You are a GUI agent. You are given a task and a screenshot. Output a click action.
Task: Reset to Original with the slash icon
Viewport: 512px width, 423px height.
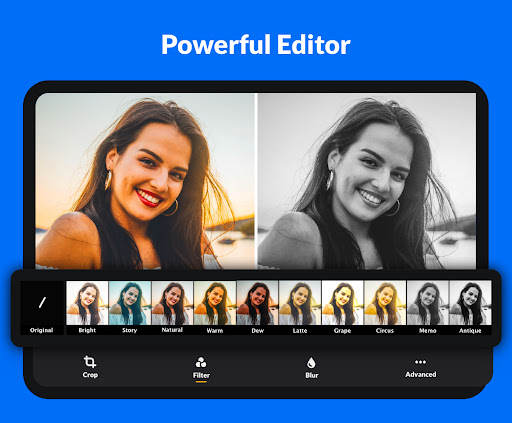click(42, 303)
